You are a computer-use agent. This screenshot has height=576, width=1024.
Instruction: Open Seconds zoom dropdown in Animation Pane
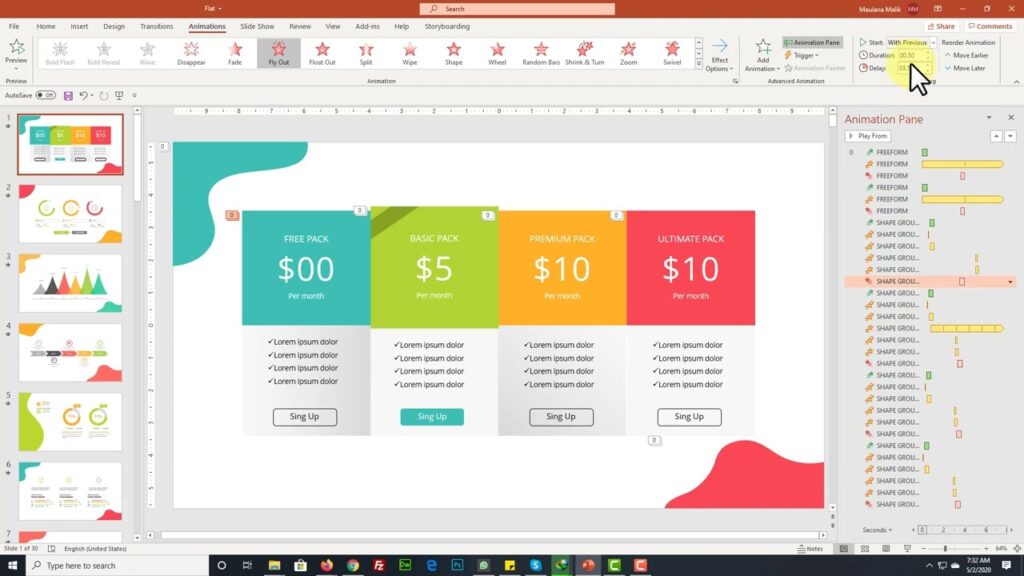877,530
